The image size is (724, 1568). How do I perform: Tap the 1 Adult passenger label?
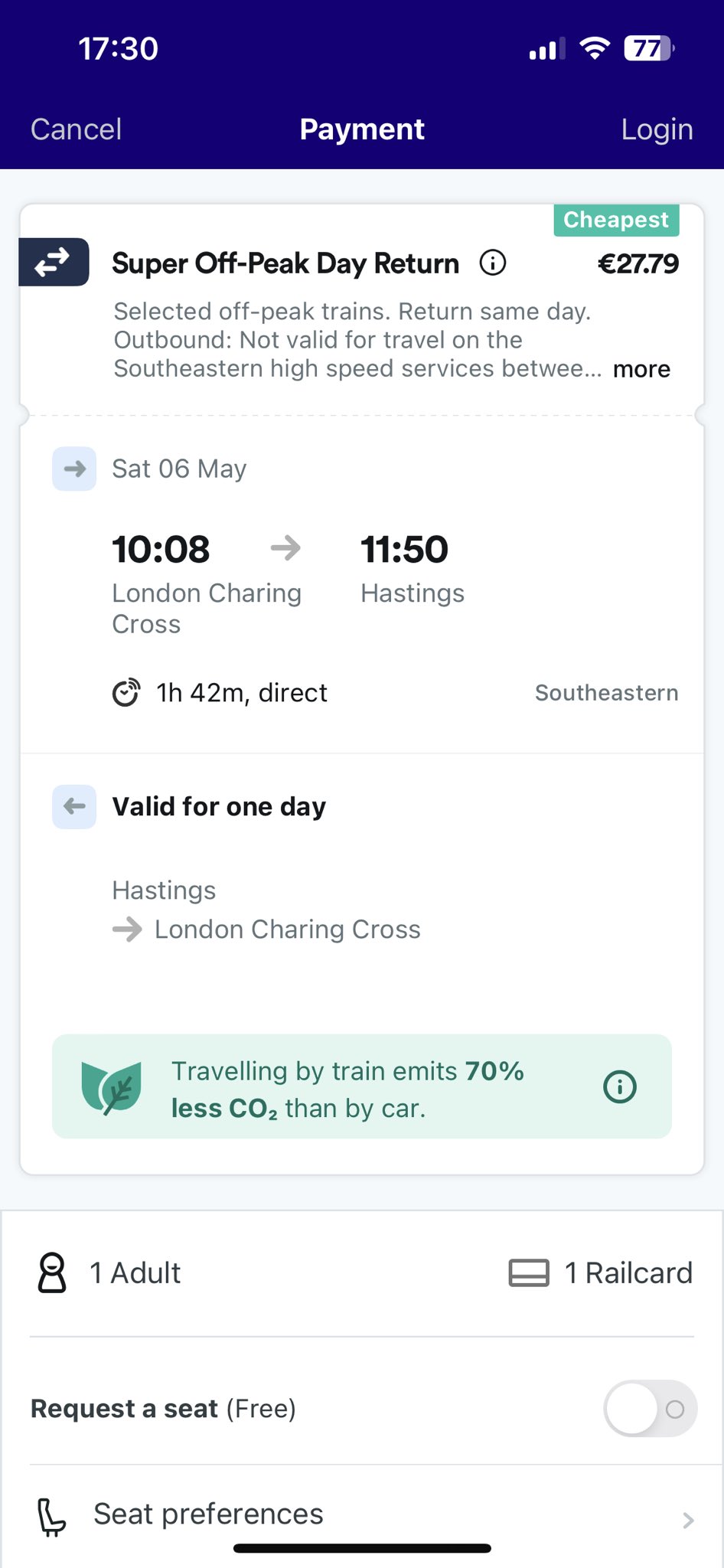click(135, 1272)
